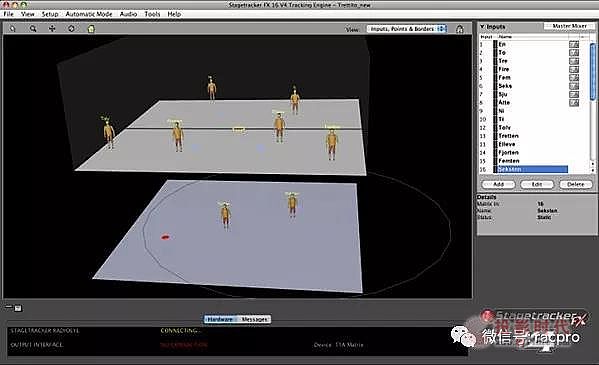Image resolution: width=599 pixels, height=365 pixels.
Task: Click the small window icon below viewport
Action: coord(18,308)
